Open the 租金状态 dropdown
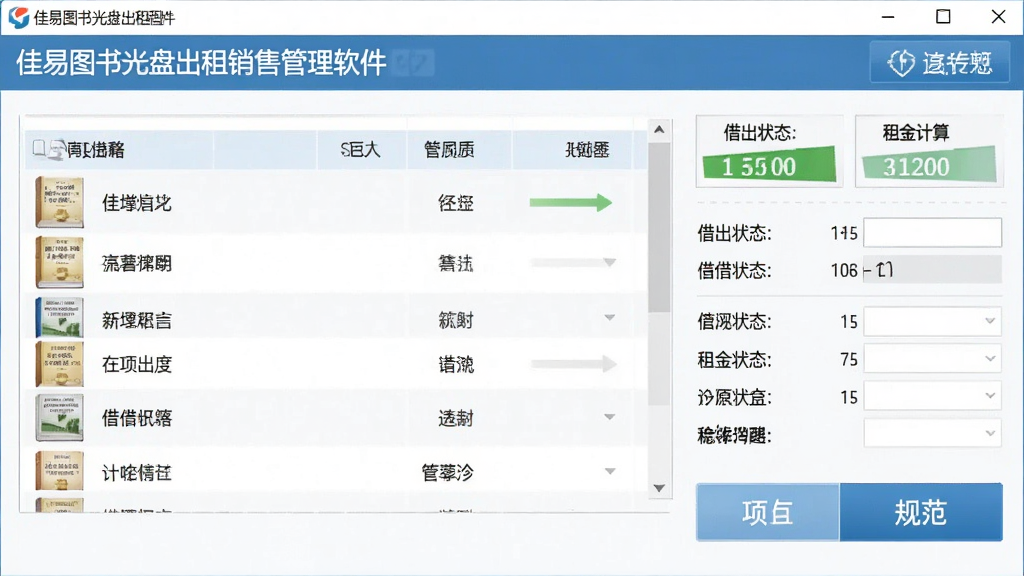Image resolution: width=1024 pixels, height=576 pixels. click(932, 359)
